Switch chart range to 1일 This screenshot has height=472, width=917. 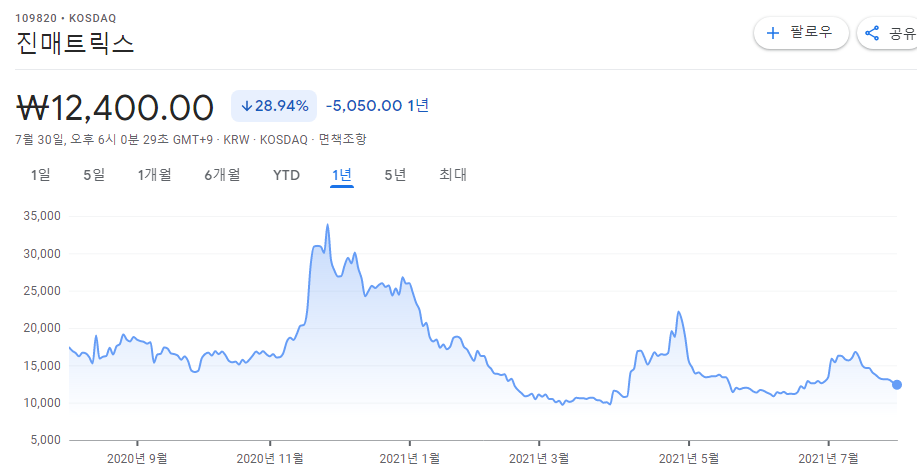41,175
